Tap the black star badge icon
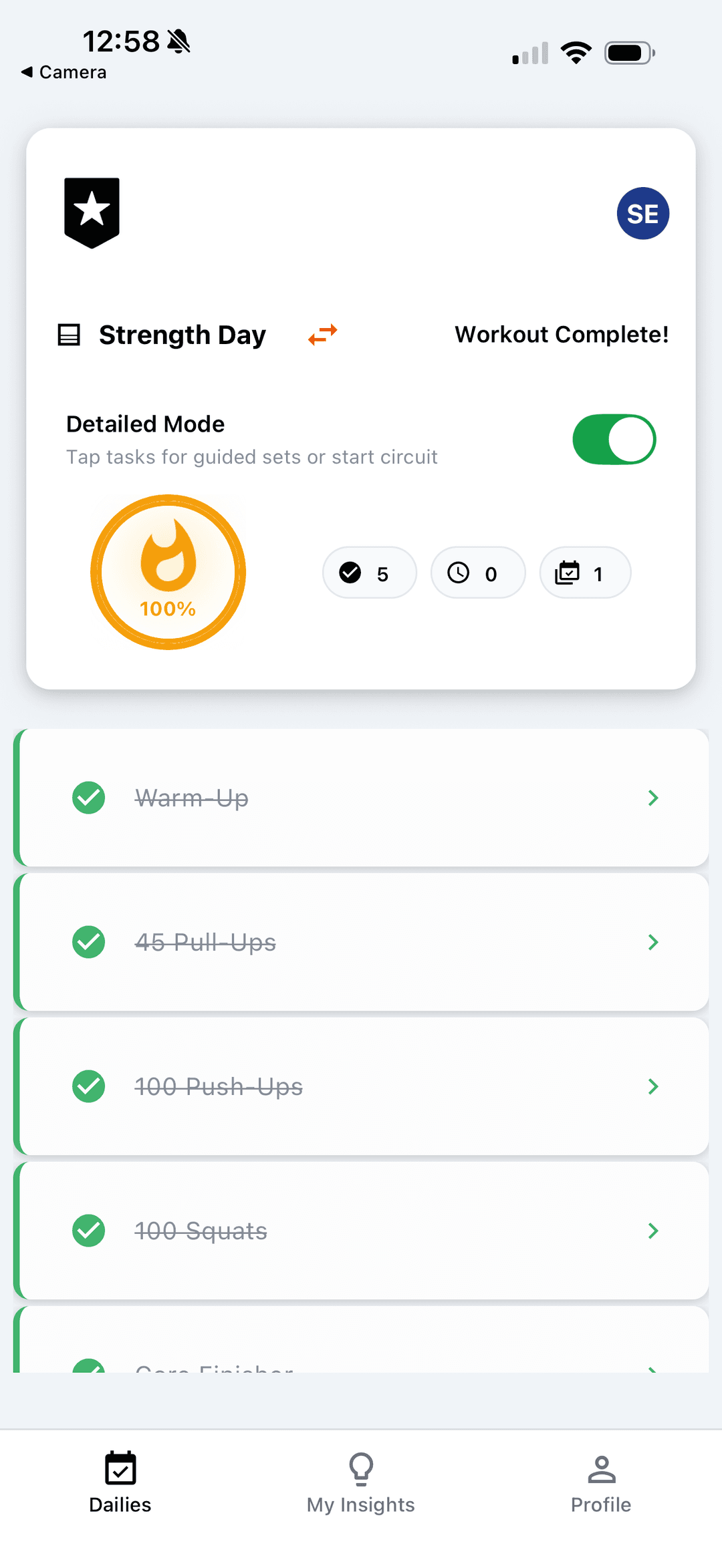Screen dimensions: 722x1568 tap(92, 212)
